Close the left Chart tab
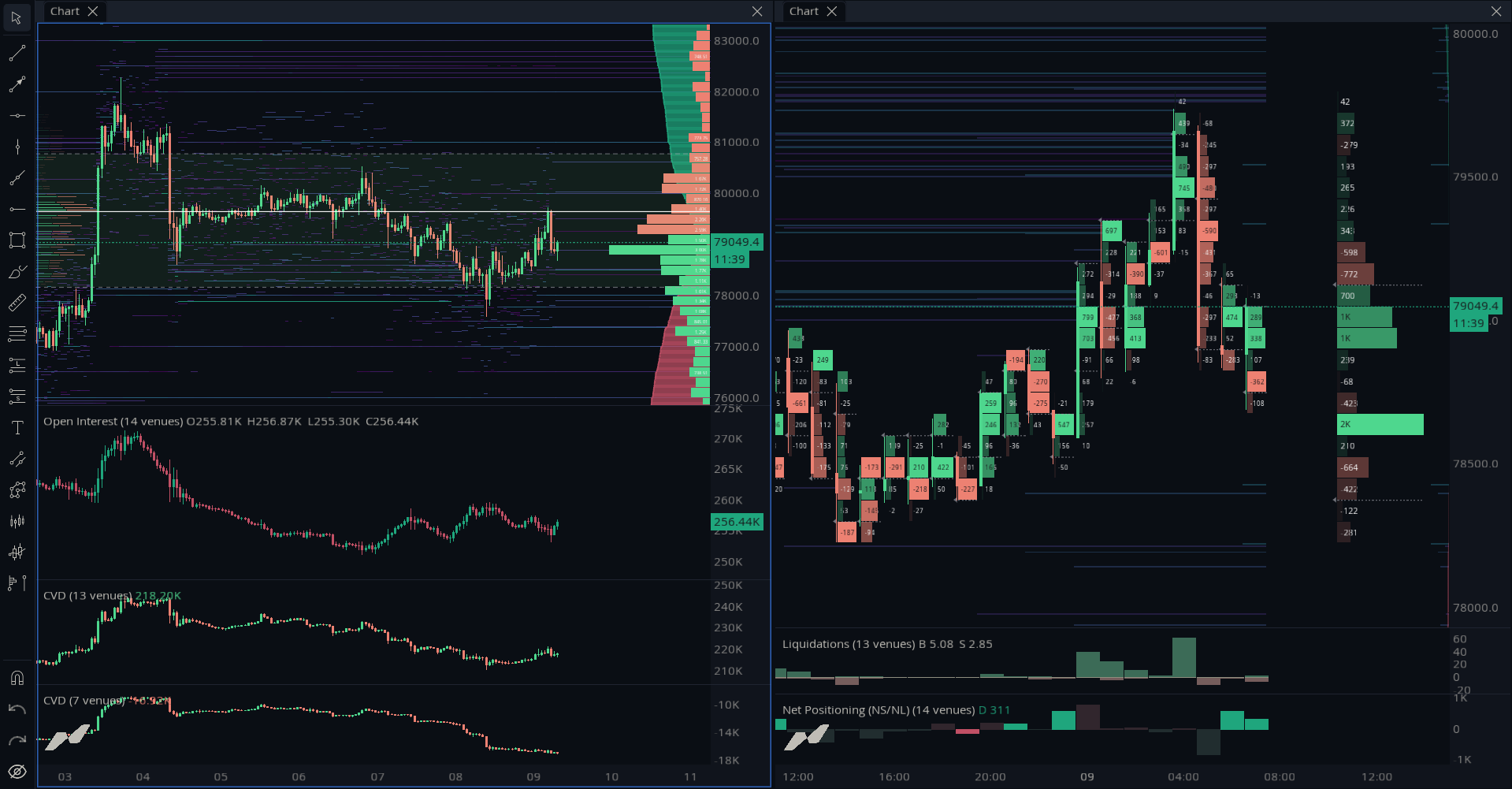This screenshot has height=789, width=1512. click(x=93, y=11)
